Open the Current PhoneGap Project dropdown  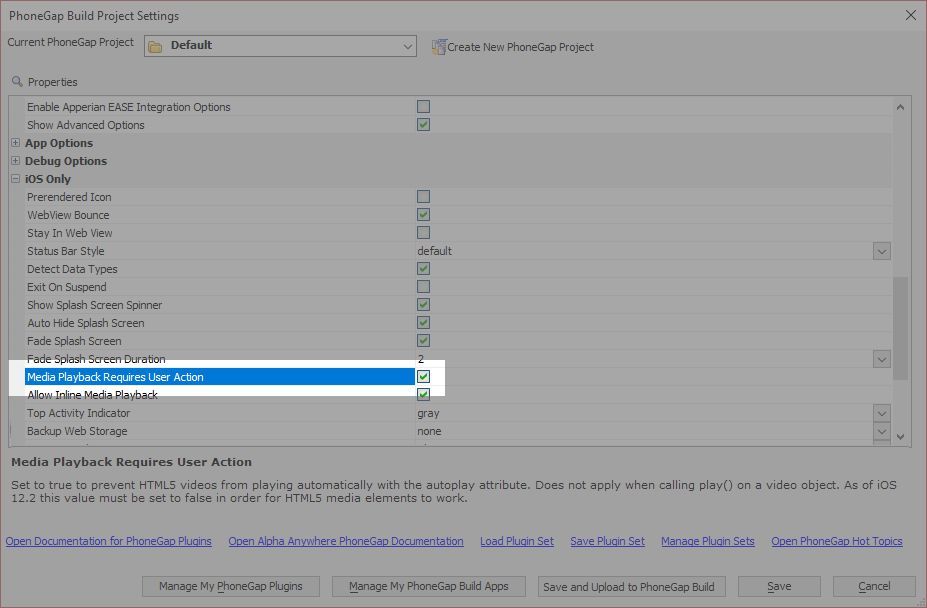tap(407, 46)
